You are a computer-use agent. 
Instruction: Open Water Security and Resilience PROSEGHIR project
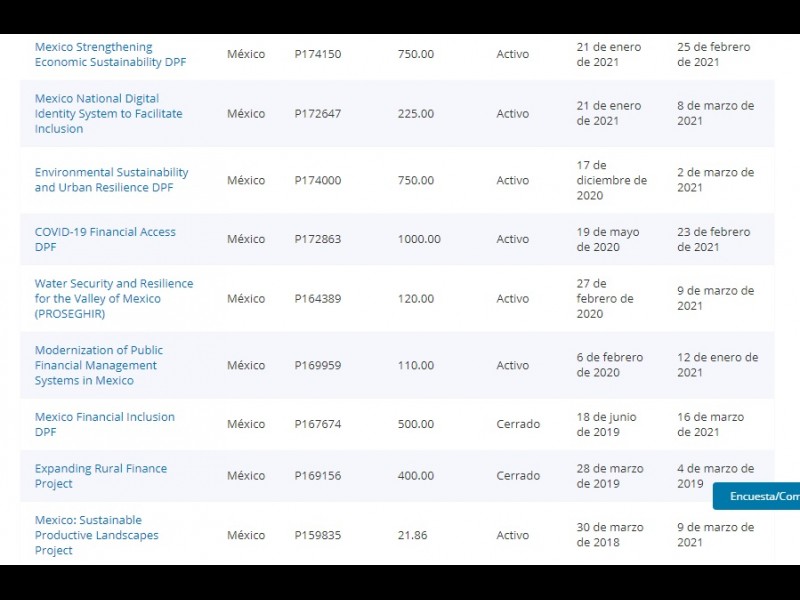tap(113, 298)
